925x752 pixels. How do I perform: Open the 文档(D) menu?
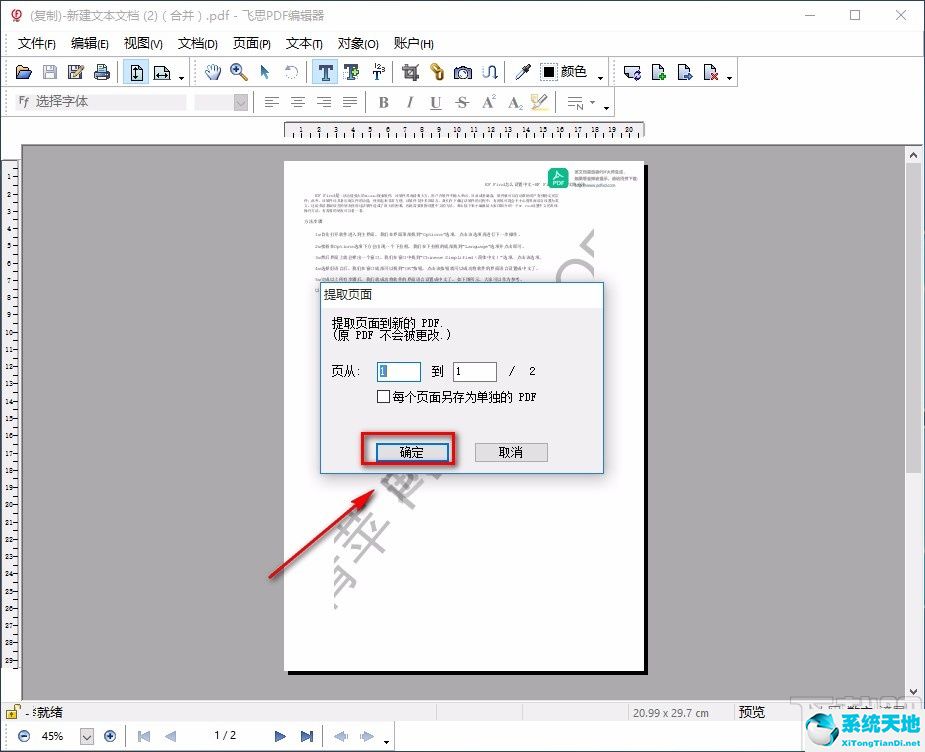(x=197, y=43)
